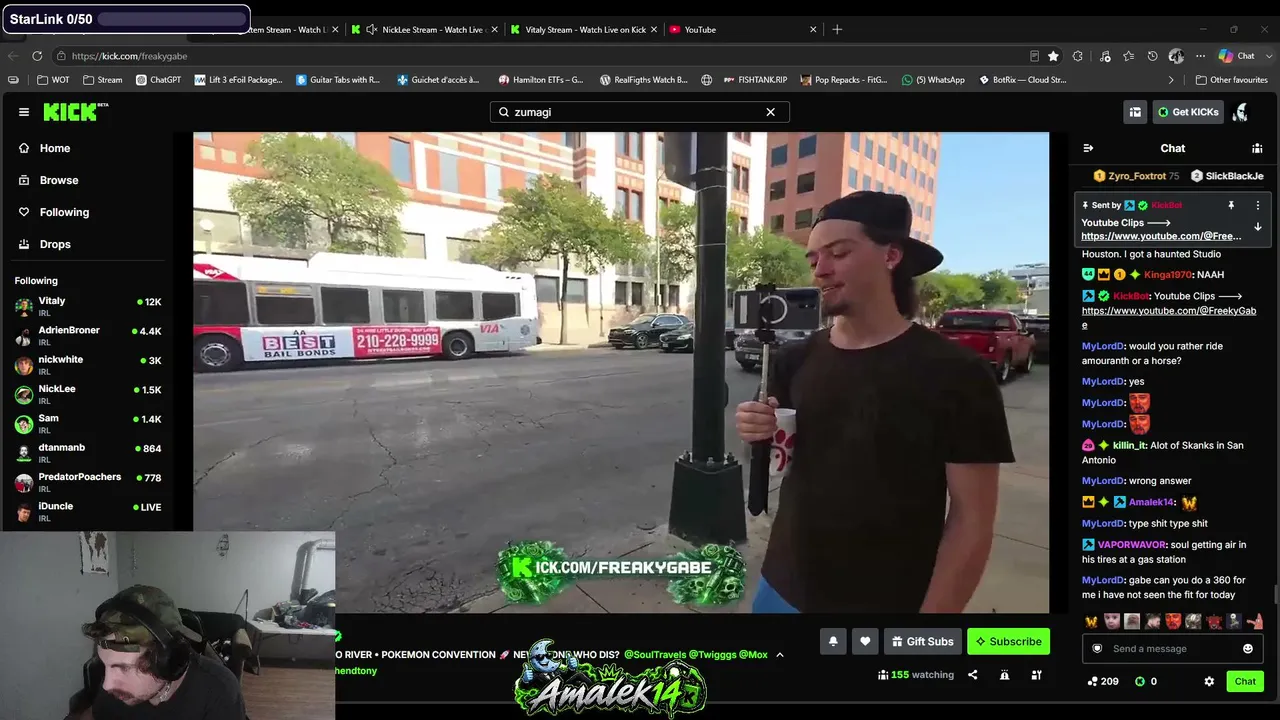Open PredatorPoachers channel from Following
1280x720 pixels.
click(88, 482)
